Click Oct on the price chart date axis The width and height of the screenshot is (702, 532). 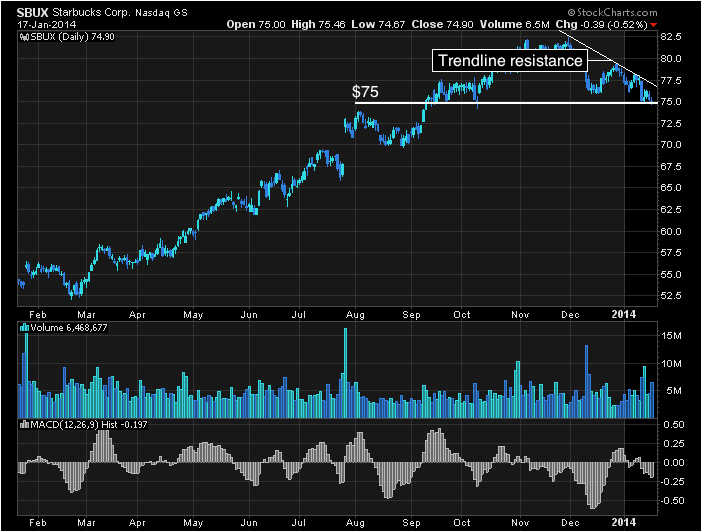(x=462, y=315)
